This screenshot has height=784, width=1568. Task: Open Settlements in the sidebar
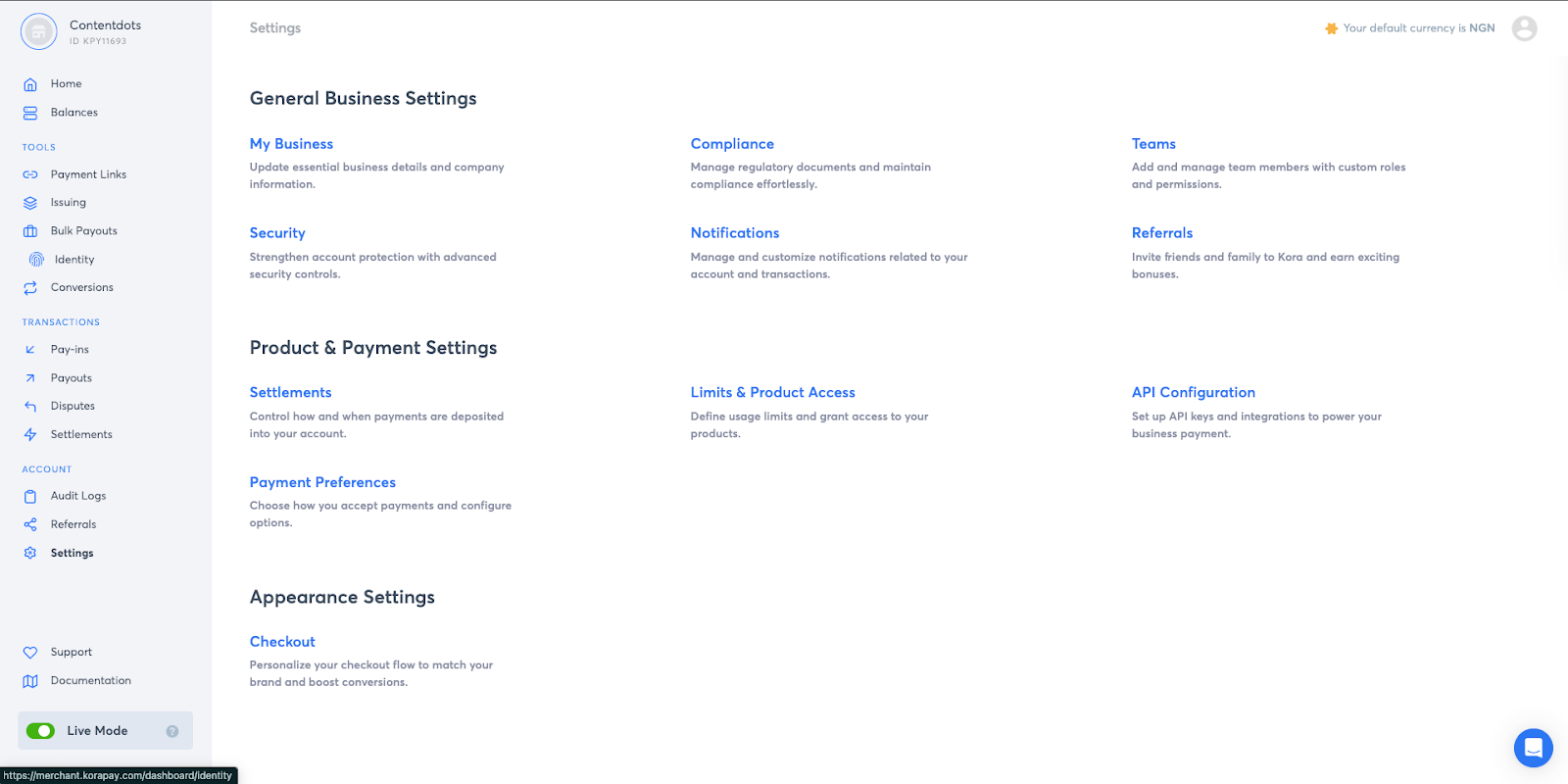[81, 435]
